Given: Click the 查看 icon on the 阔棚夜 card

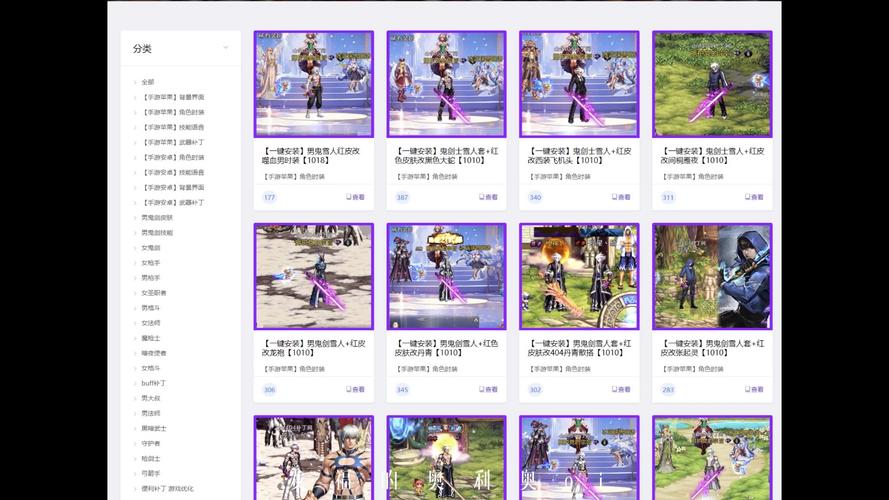Looking at the screenshot, I should click(x=754, y=197).
